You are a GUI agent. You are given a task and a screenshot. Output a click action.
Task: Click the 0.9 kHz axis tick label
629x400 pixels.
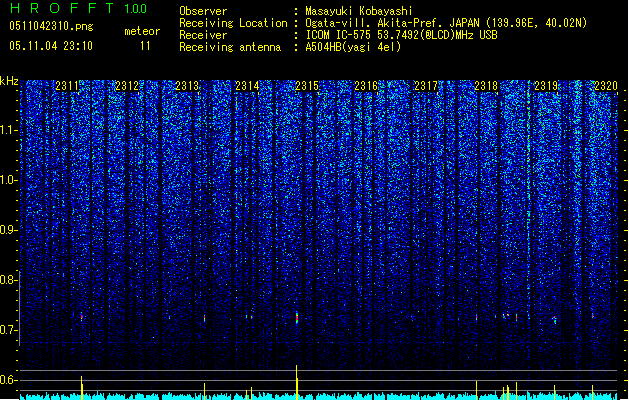8,230
